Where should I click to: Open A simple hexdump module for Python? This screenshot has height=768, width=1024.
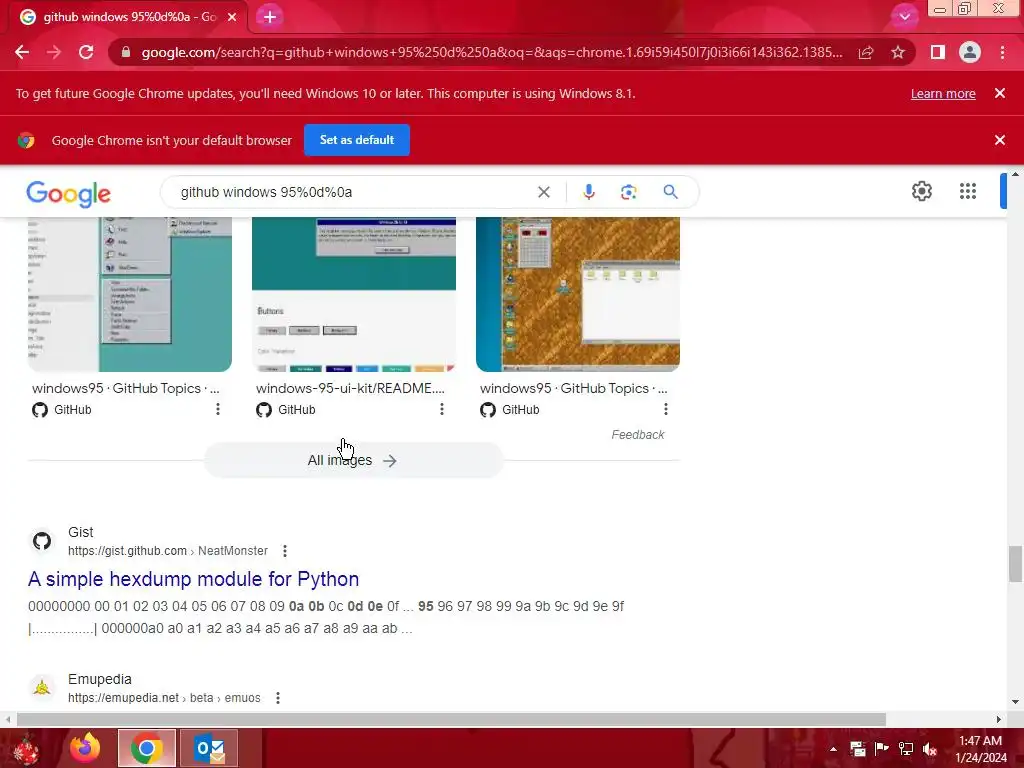click(x=193, y=579)
